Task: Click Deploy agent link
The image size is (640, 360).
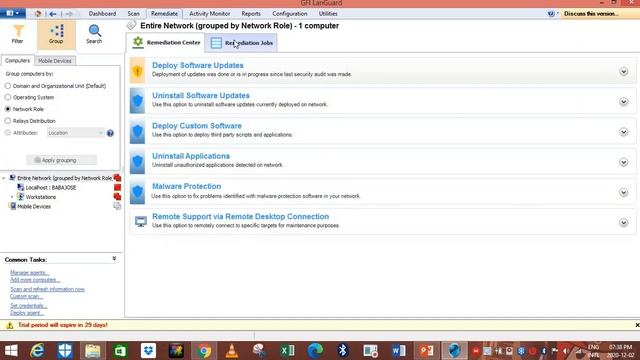Action: pos(27,313)
